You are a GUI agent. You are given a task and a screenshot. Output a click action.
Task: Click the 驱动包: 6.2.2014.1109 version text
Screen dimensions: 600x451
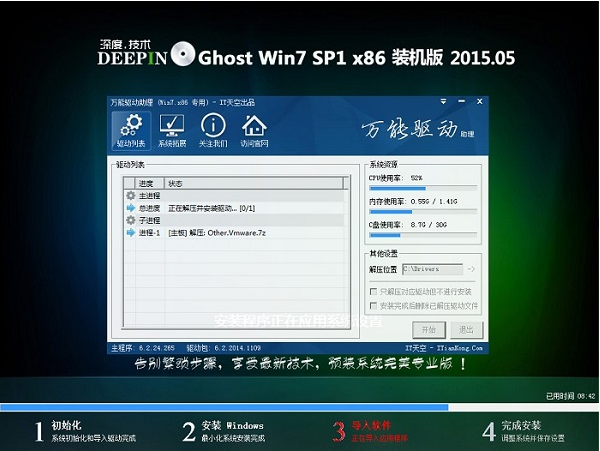tap(223, 348)
